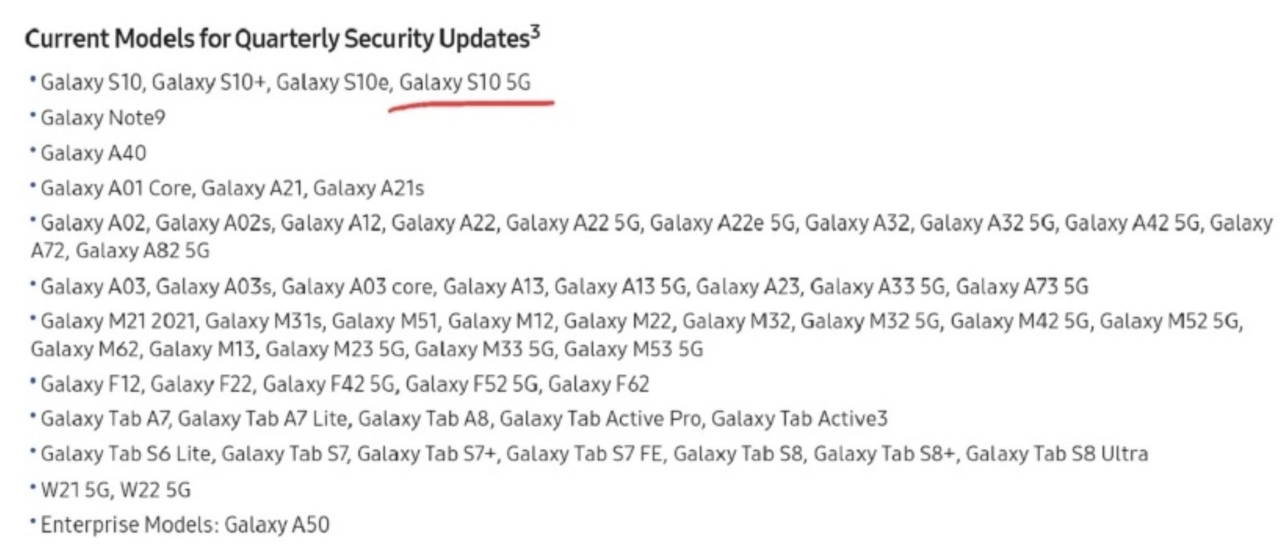
Task: Click the Galaxy A73 5G model name
Action: click(1021, 287)
